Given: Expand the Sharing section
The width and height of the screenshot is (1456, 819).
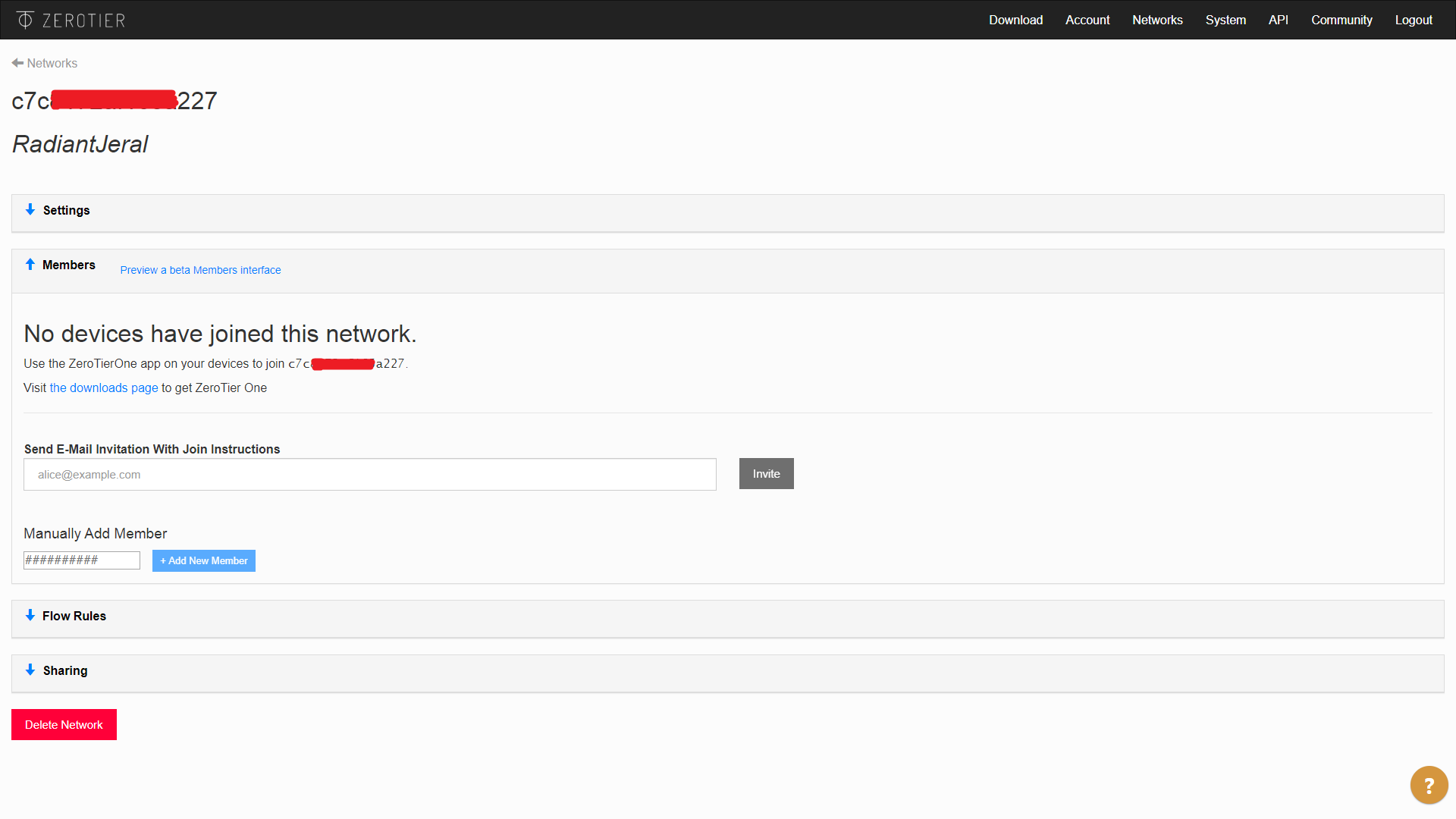Looking at the screenshot, I should pyautogui.click(x=65, y=670).
